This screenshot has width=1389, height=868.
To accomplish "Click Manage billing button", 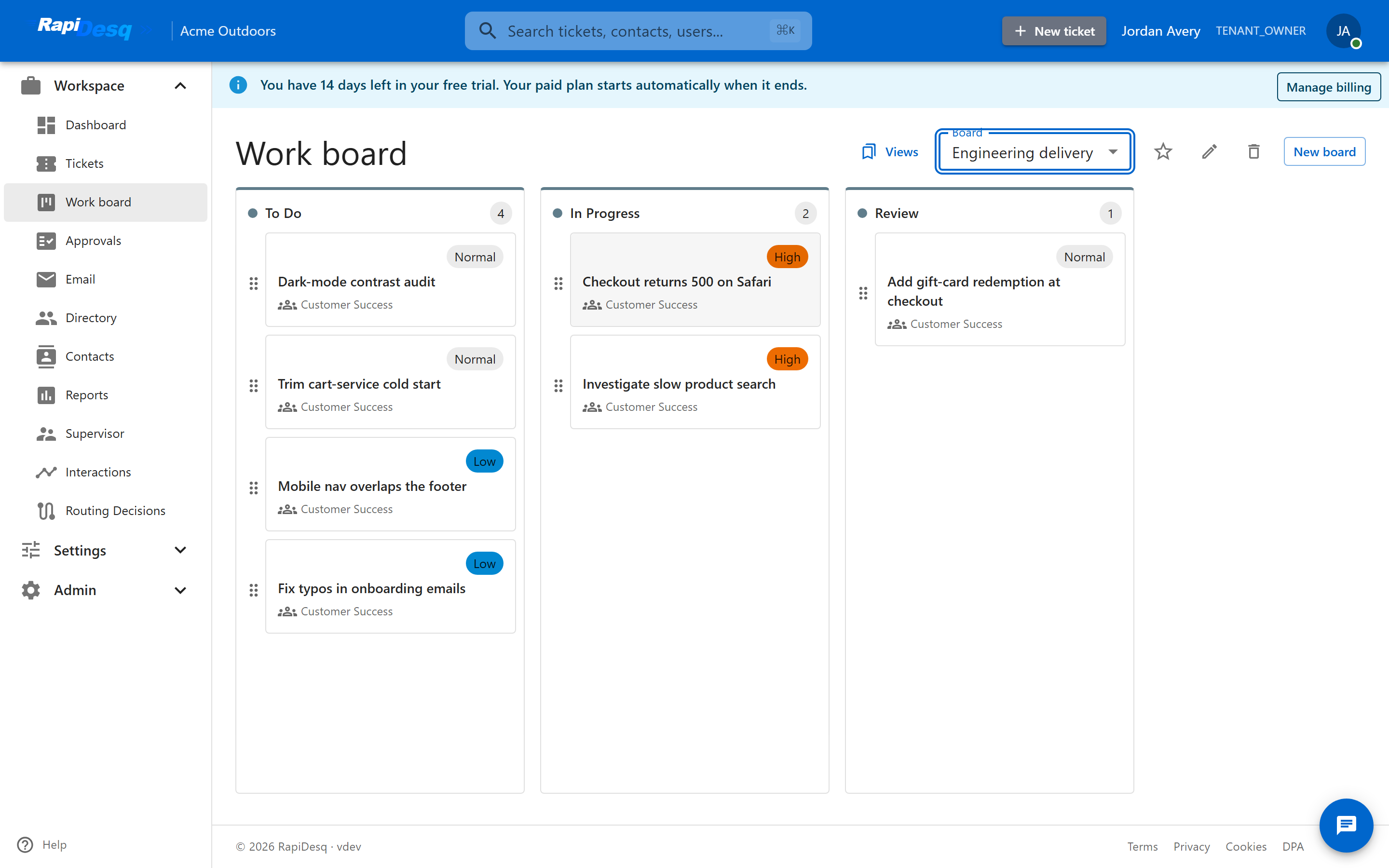I will click(x=1328, y=87).
